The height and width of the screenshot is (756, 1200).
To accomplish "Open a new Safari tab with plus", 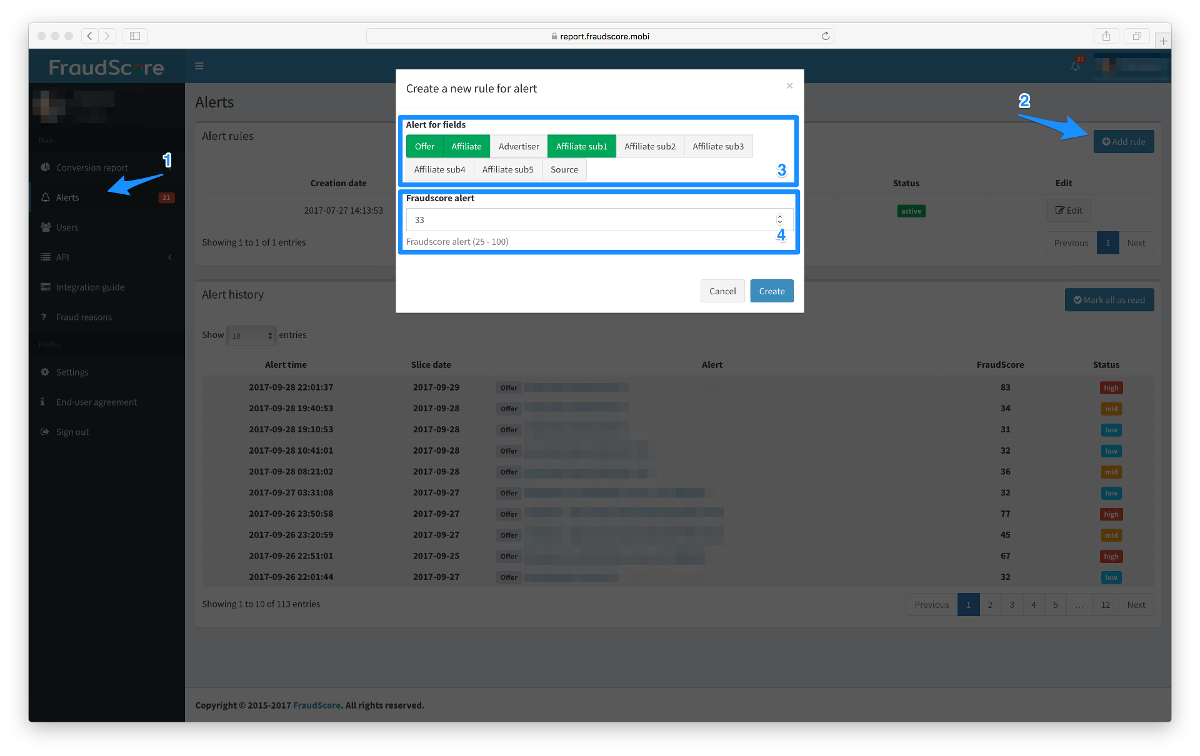I will click(x=1162, y=40).
